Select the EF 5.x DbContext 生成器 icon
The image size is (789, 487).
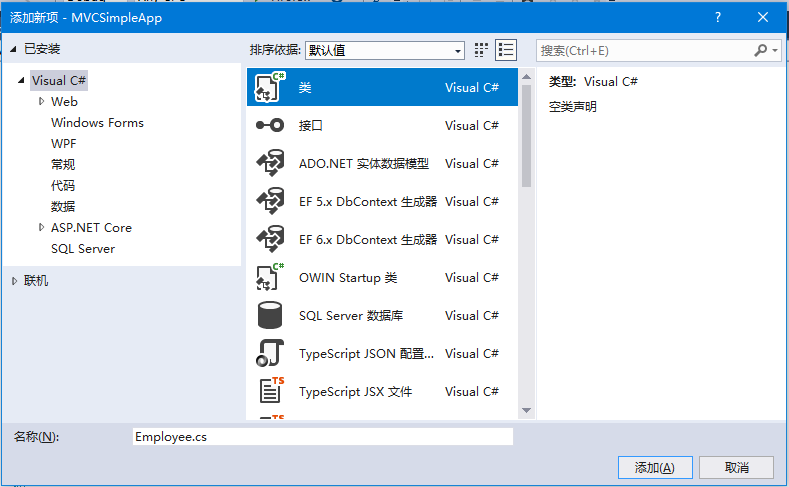tap(270, 202)
